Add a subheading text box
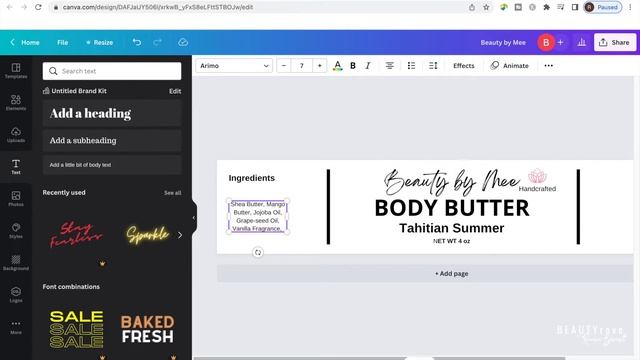The height and width of the screenshot is (360, 640). tap(112, 140)
